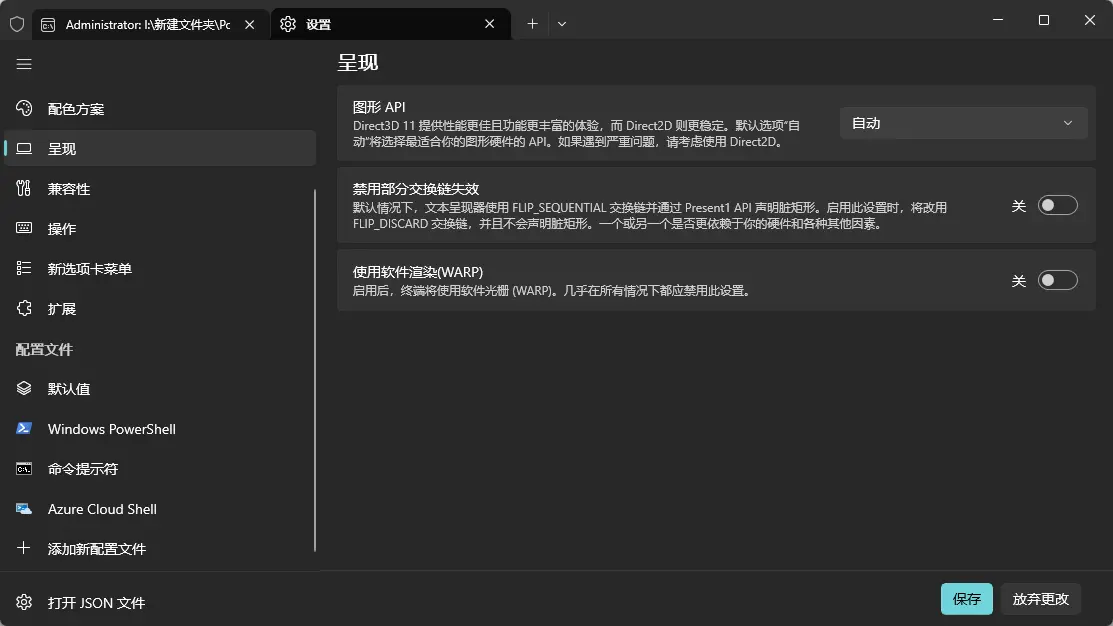Click 打开 JSON 文件

160,602
